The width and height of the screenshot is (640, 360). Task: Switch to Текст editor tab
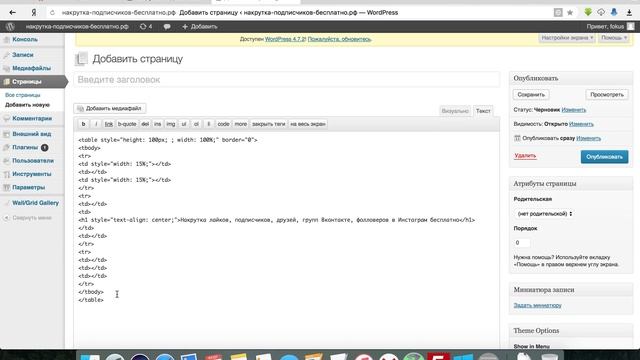[483, 111]
